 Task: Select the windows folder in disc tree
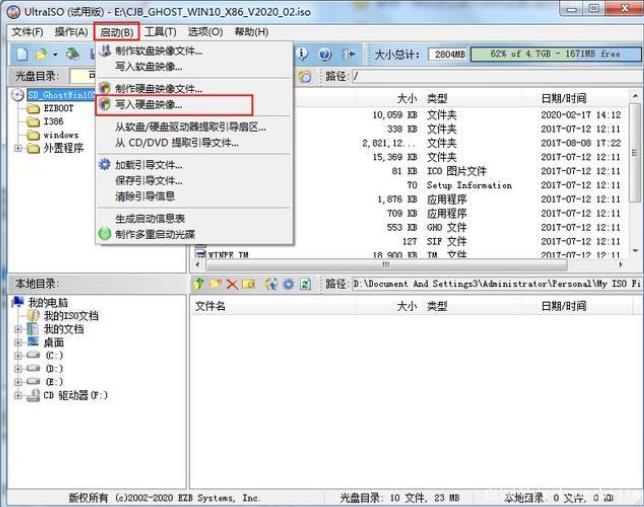pos(61,135)
